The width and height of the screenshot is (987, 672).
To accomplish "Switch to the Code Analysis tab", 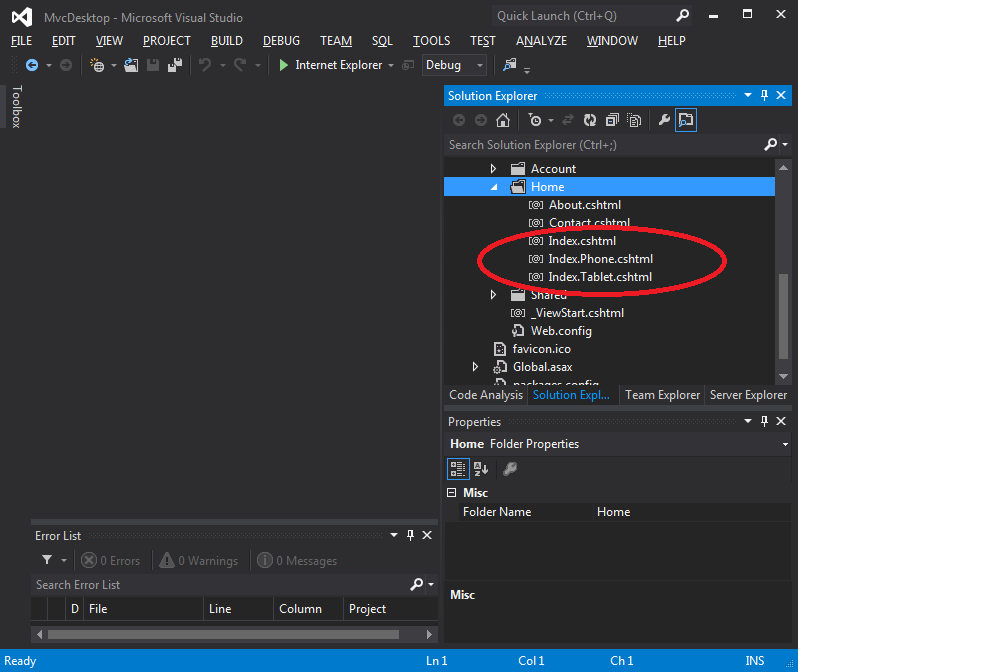I will tap(486, 395).
